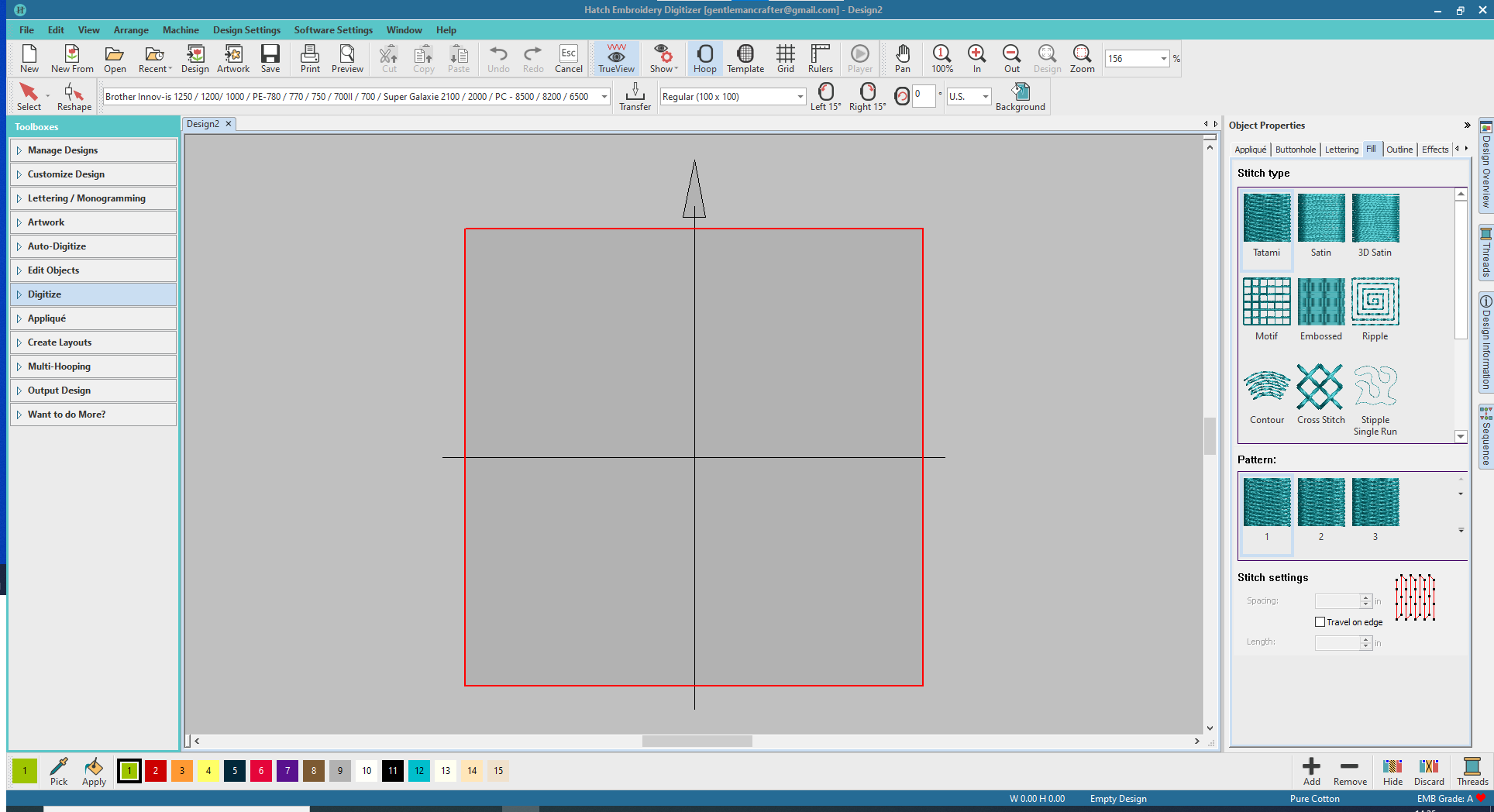This screenshot has width=1494, height=812.
Task: Click the Transfer to machine icon
Action: [635, 96]
